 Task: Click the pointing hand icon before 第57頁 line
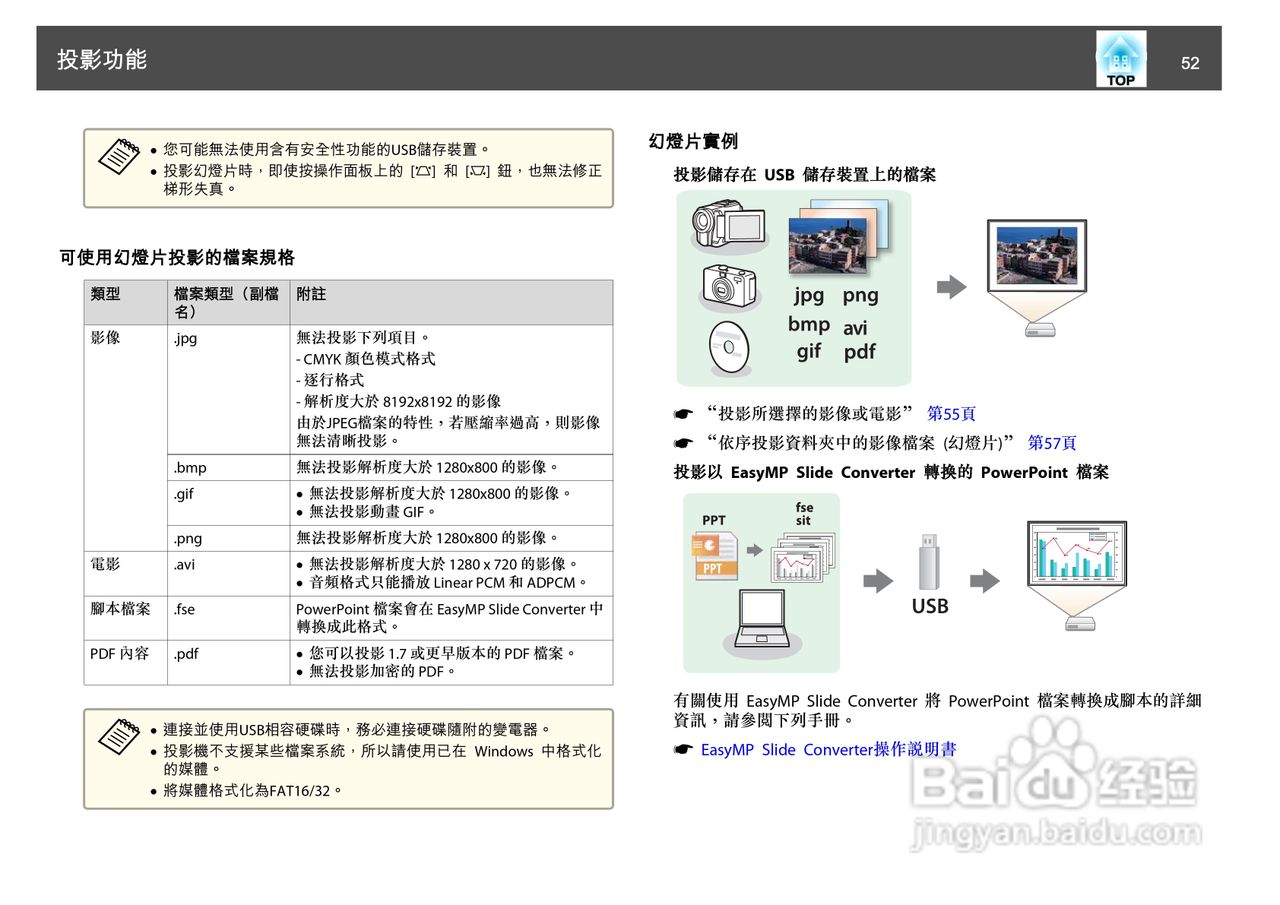[x=683, y=443]
